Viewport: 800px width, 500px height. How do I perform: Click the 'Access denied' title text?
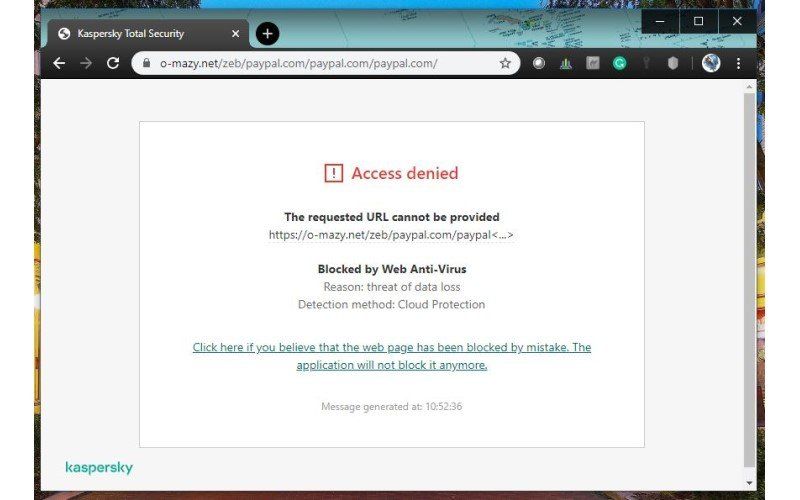[405, 173]
